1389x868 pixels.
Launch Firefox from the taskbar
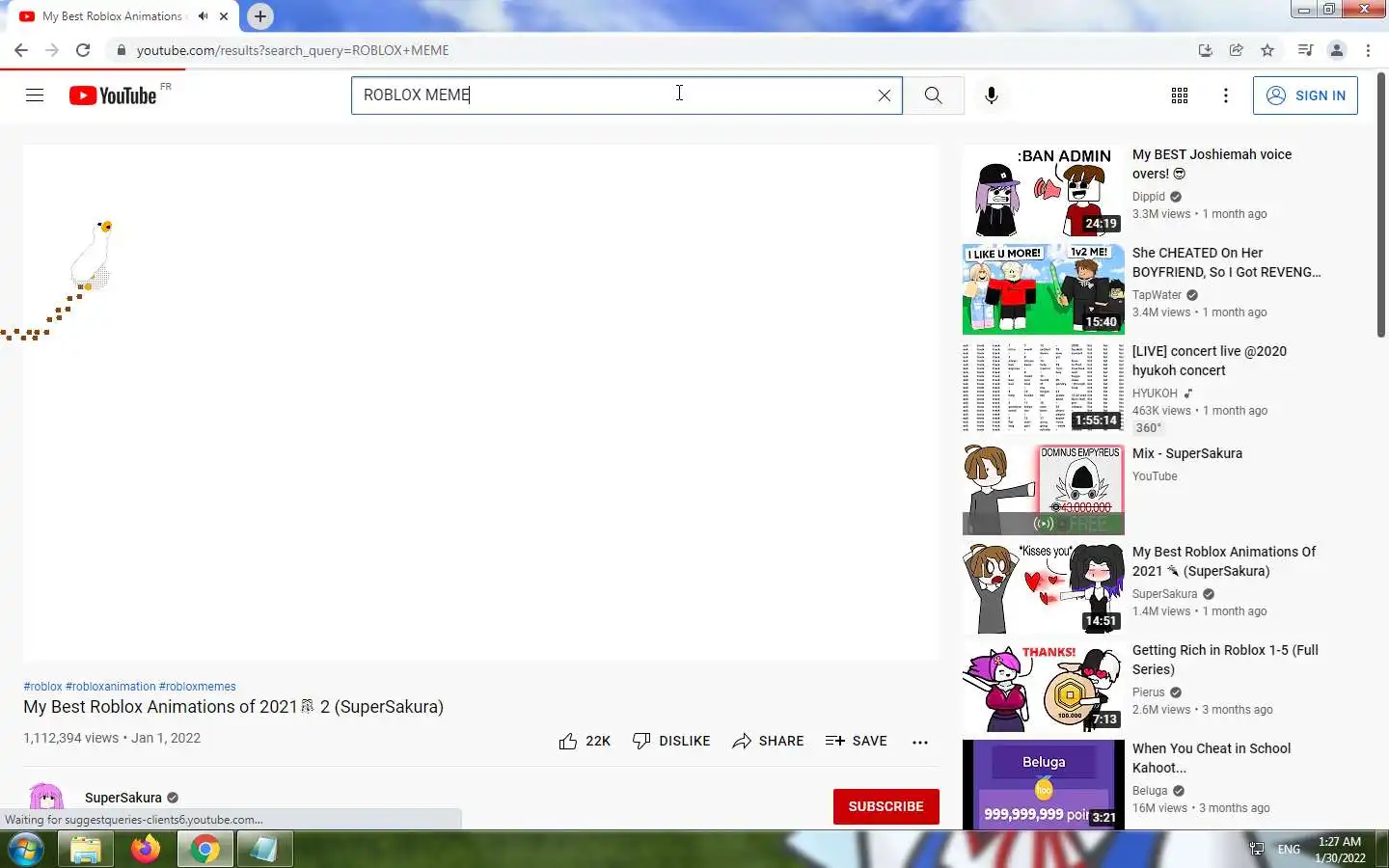(146, 850)
